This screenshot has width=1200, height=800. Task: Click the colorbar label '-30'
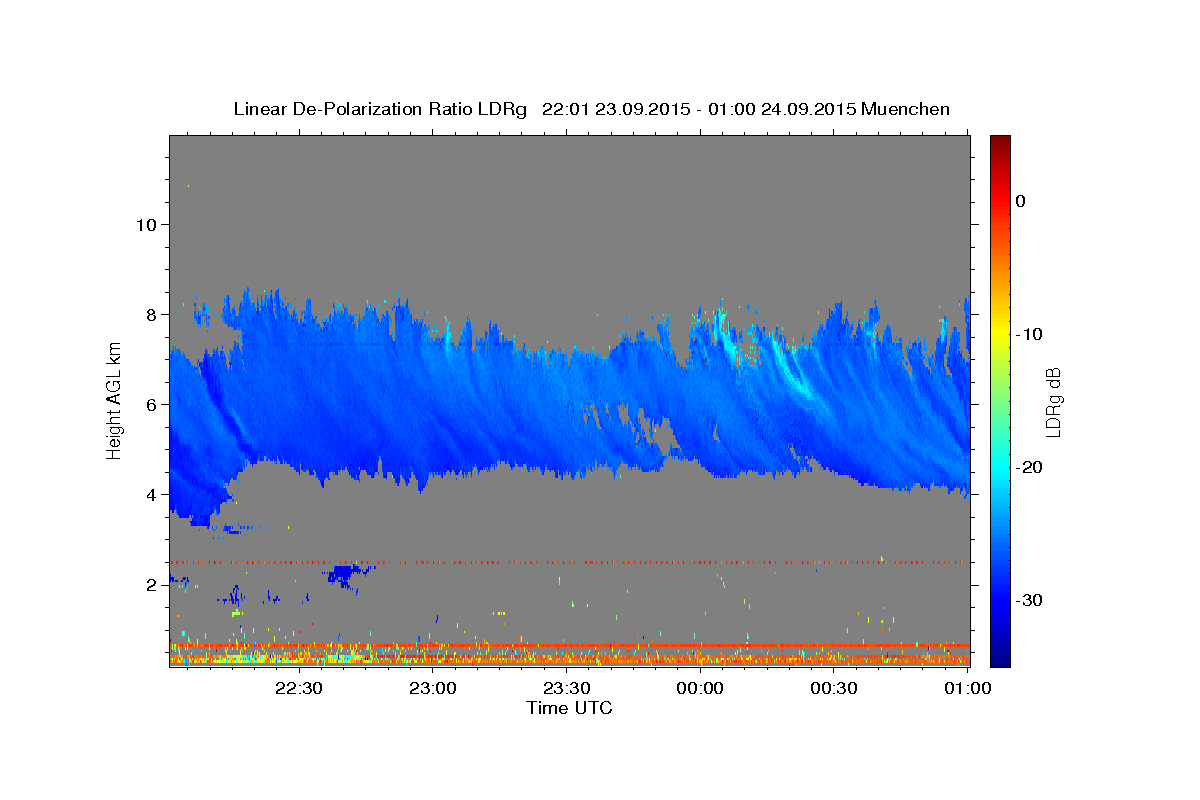1030,600
